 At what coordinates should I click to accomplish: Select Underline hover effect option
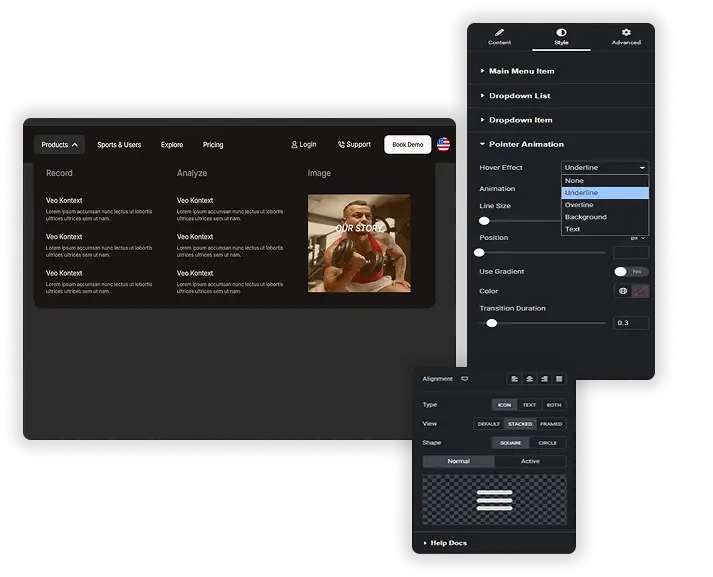(x=605, y=193)
